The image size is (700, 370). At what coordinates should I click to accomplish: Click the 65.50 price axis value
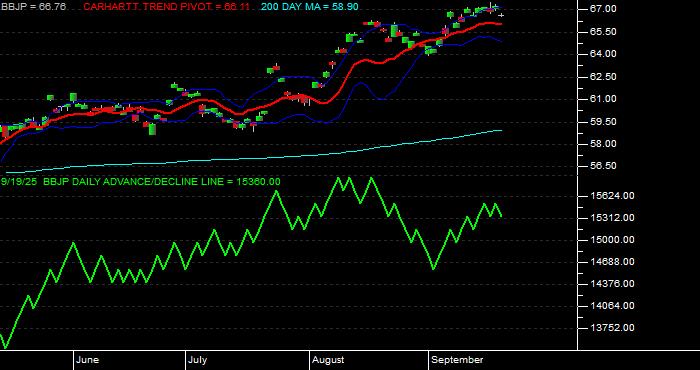point(603,31)
